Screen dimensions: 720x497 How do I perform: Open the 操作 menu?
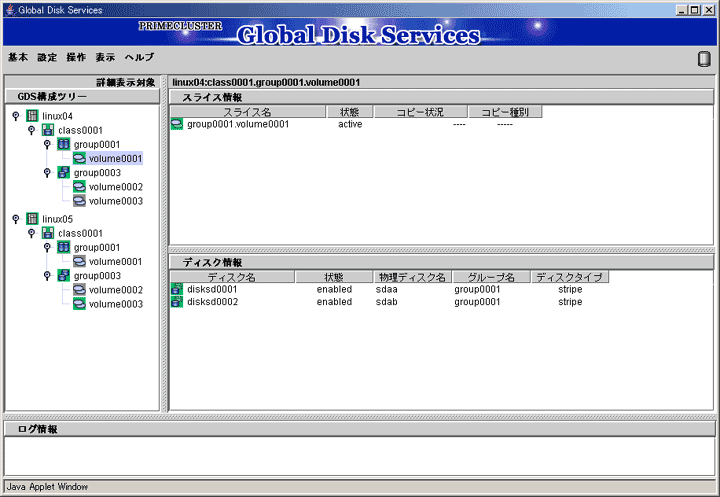point(76,57)
